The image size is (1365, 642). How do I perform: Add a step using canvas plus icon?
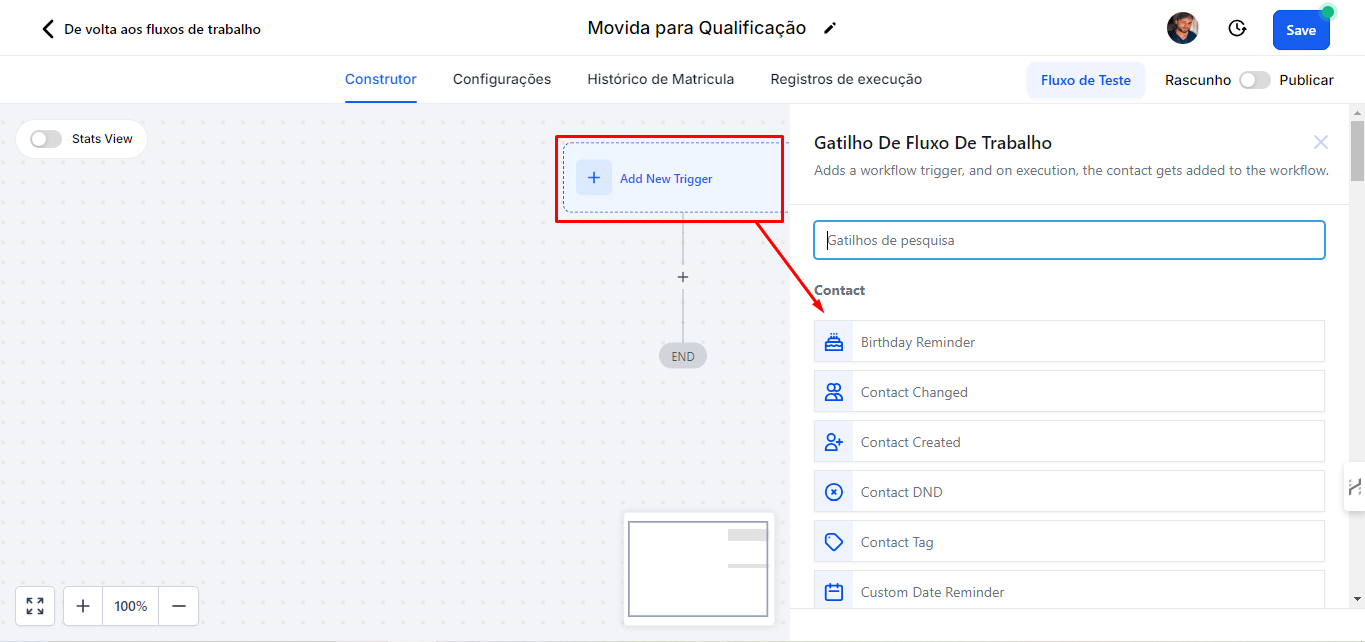click(683, 277)
